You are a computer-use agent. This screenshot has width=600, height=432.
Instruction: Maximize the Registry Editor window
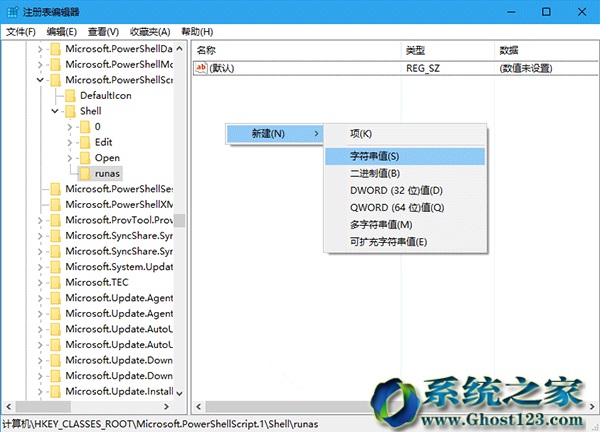(546, 12)
